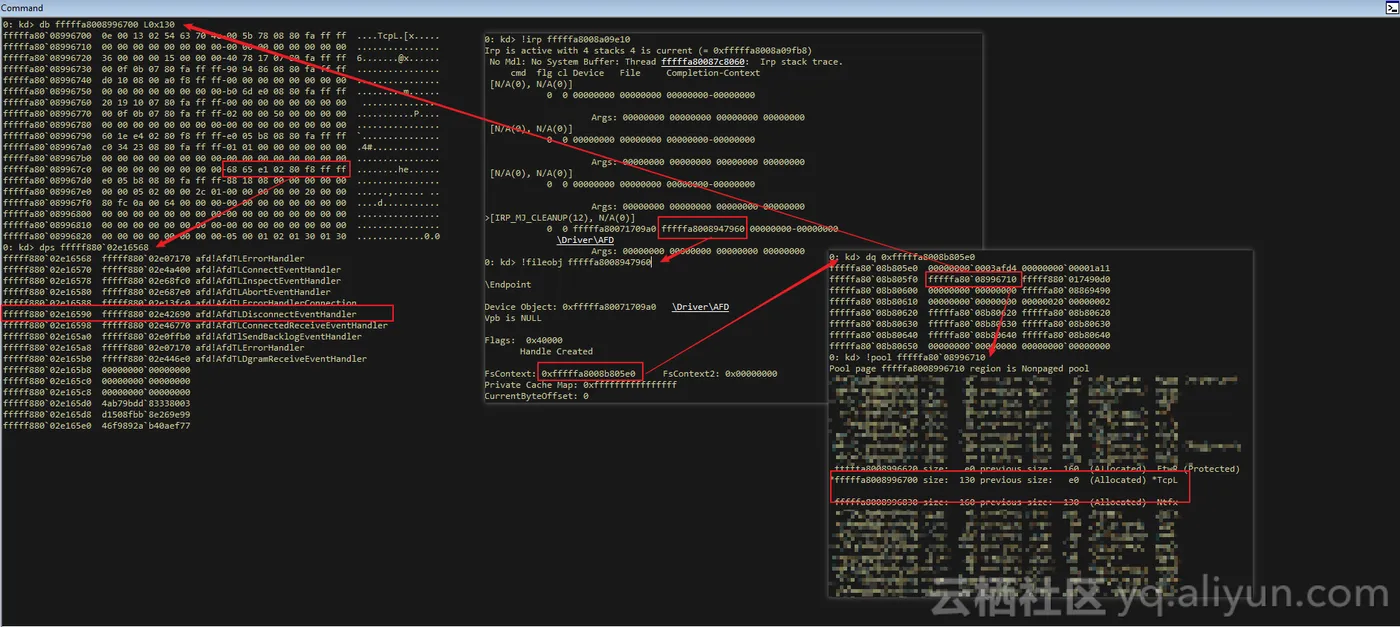Place cursor in db fffffa8008996700 command line

[x=88, y=24]
